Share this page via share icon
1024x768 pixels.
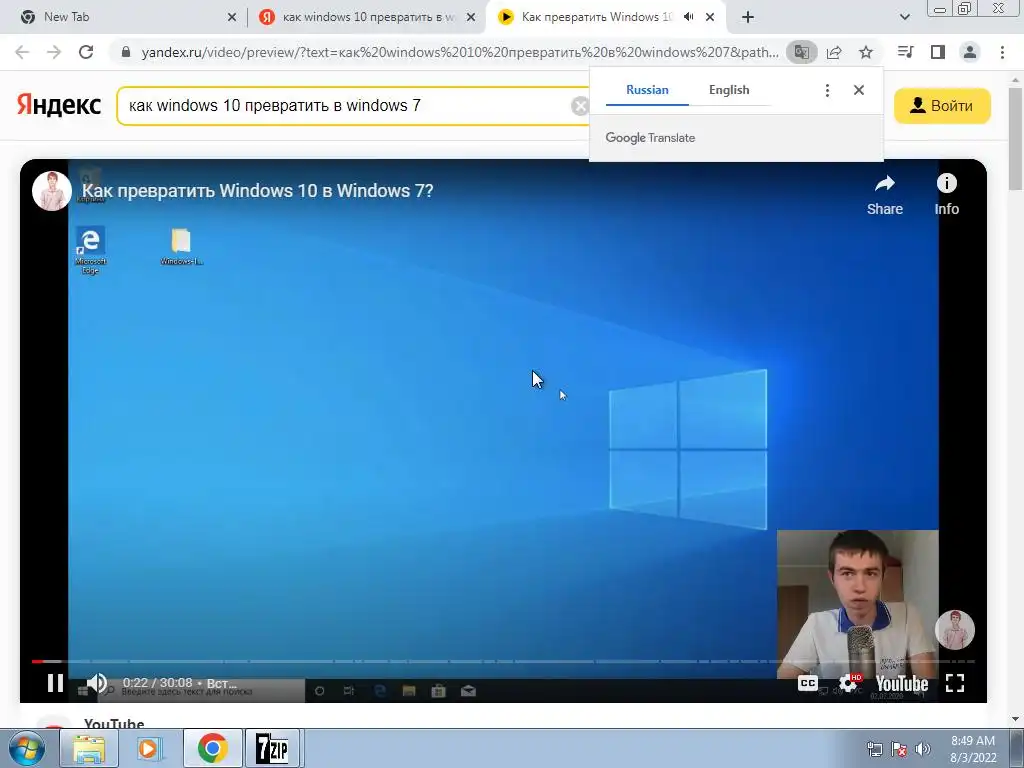click(834, 52)
